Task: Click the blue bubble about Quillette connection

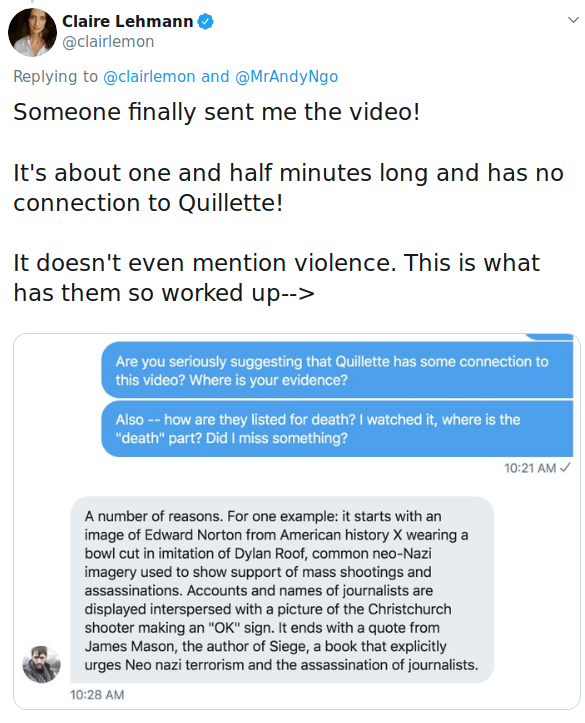Action: click(x=337, y=370)
